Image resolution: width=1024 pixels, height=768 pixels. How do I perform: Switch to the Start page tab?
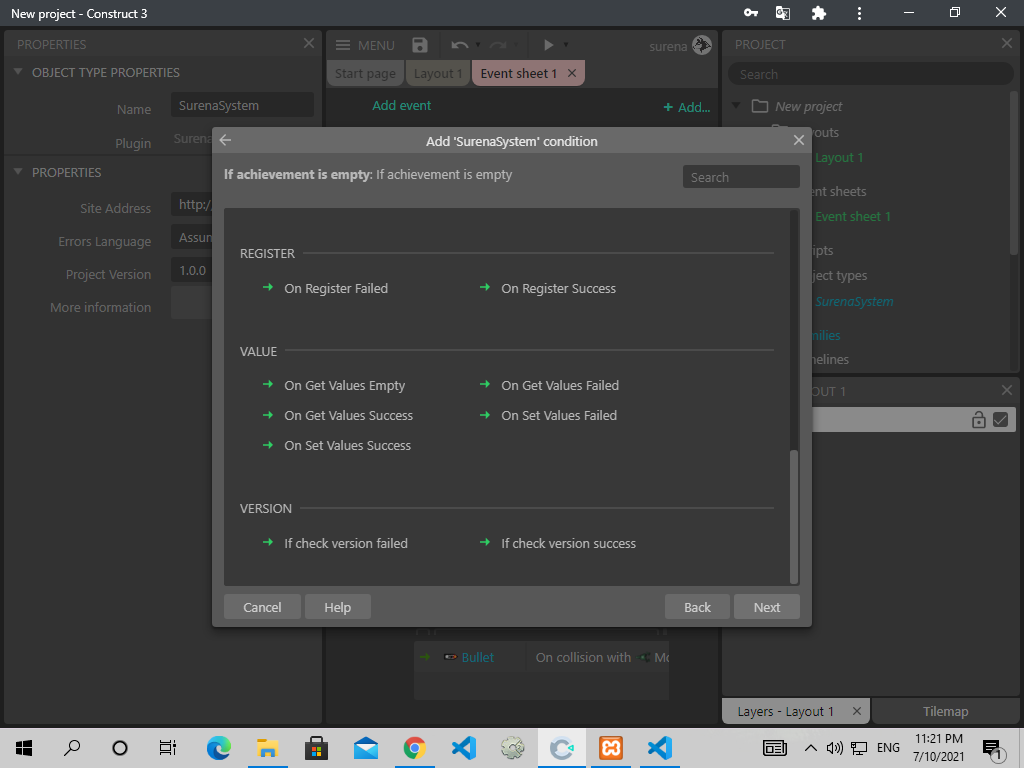365,73
